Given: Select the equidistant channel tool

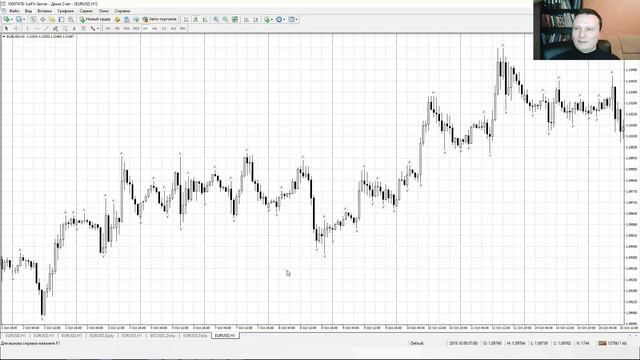Looking at the screenshot, I should (x=55, y=28).
